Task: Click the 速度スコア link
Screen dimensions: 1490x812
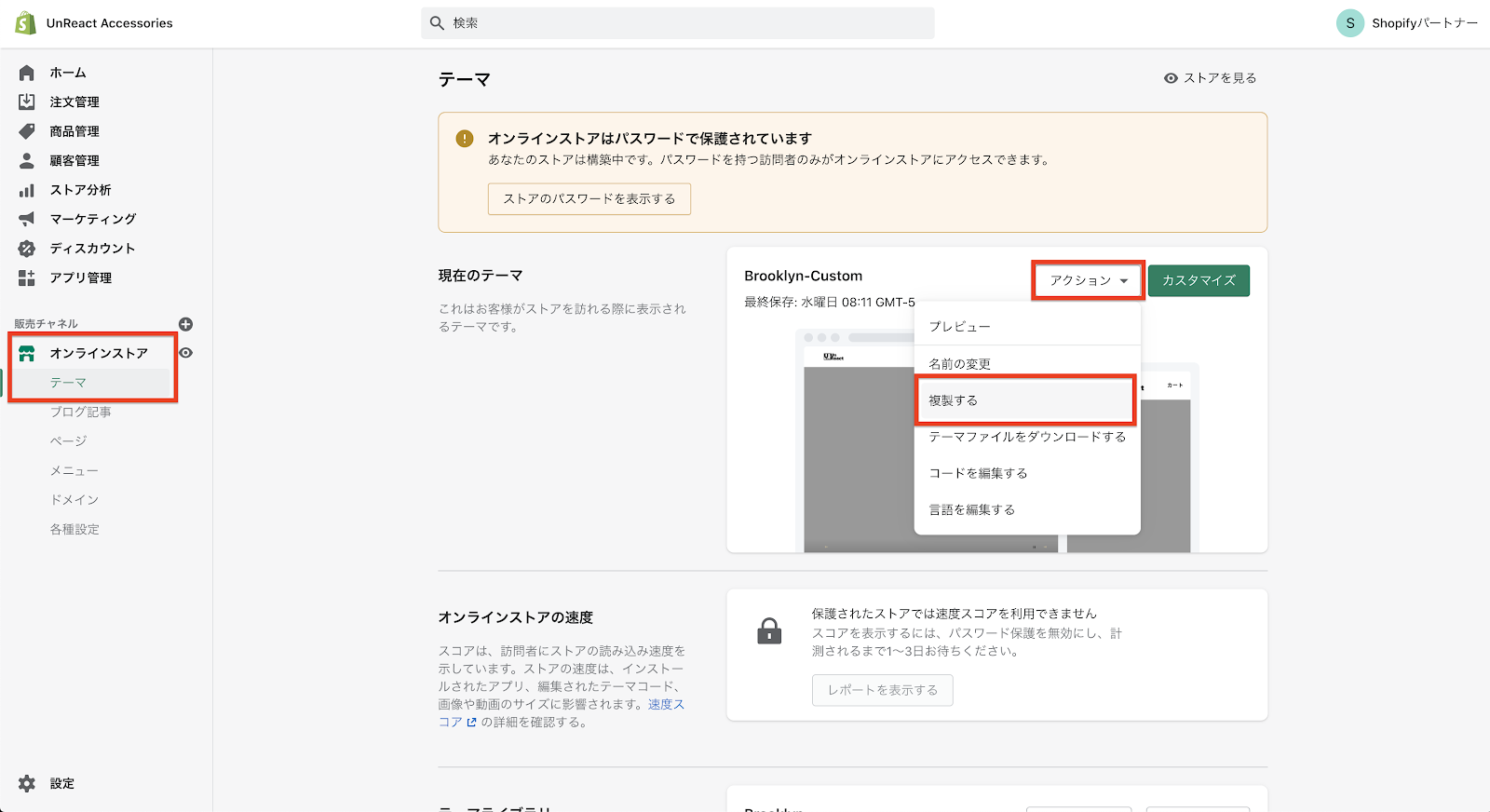Action: tap(665, 705)
